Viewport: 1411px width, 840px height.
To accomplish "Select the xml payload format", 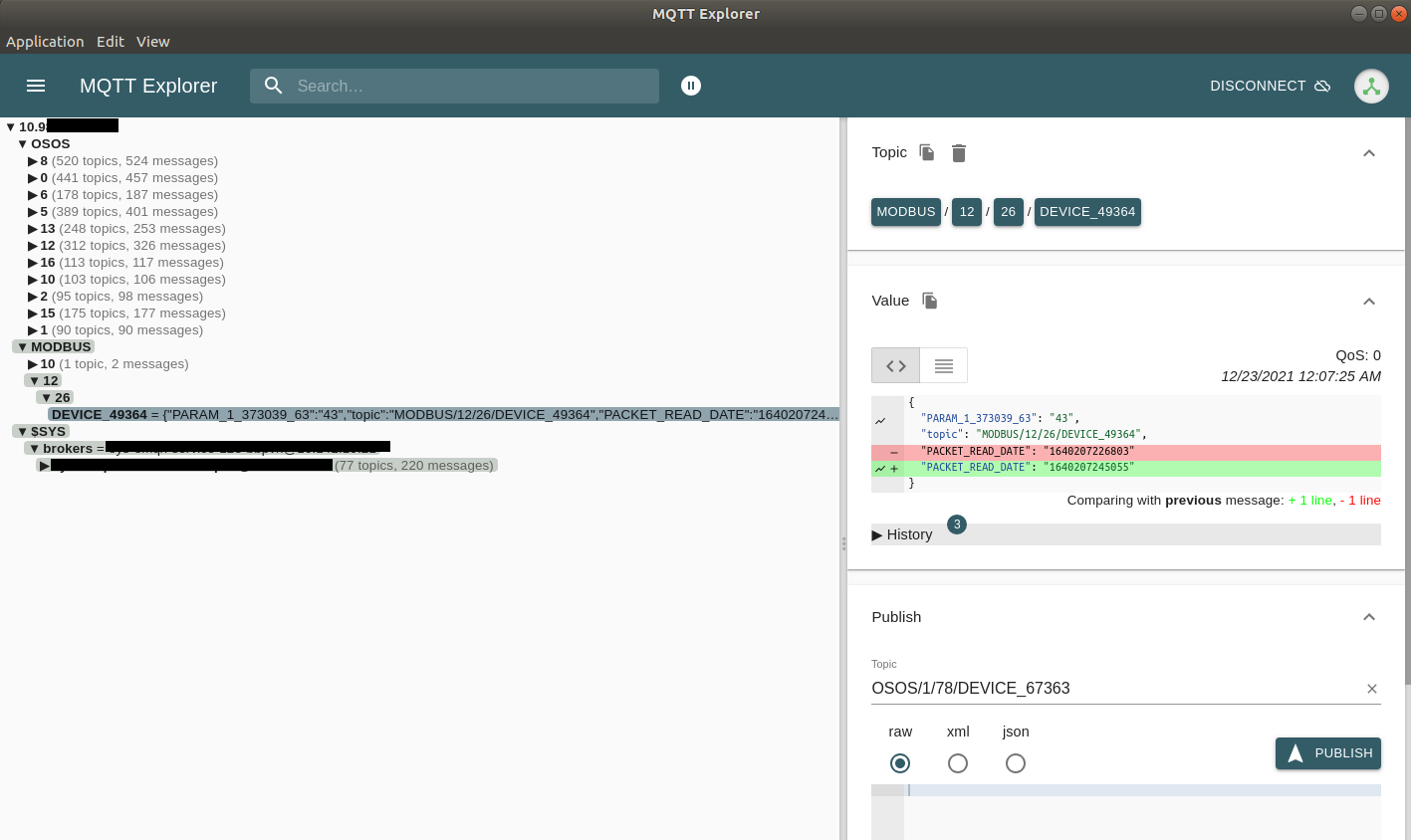I will coord(958,763).
